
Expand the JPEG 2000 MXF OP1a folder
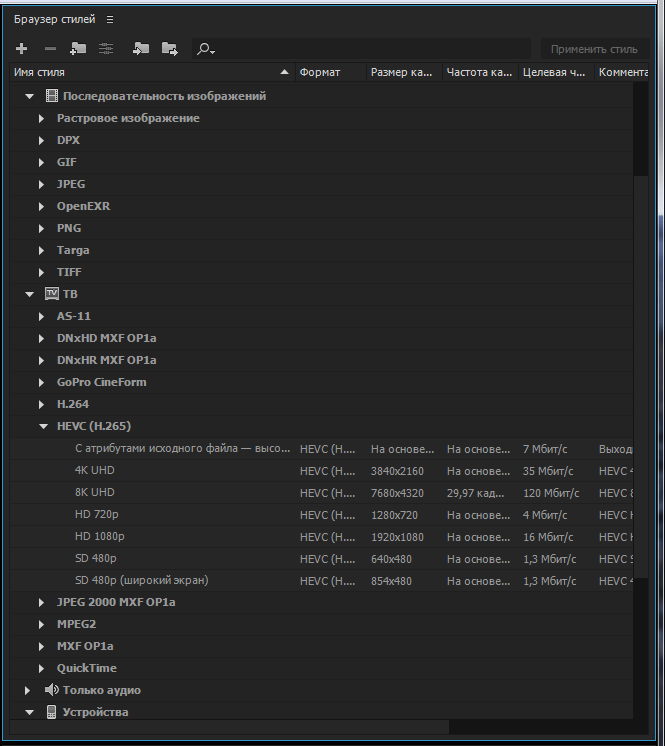(x=41, y=602)
